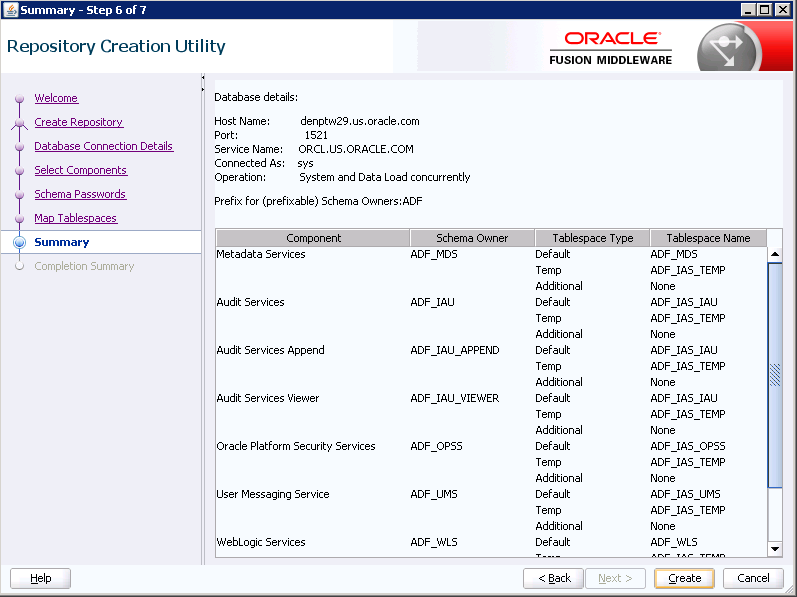Image resolution: width=797 pixels, height=597 pixels.
Task: Open the Select Components step
Action: (80, 170)
